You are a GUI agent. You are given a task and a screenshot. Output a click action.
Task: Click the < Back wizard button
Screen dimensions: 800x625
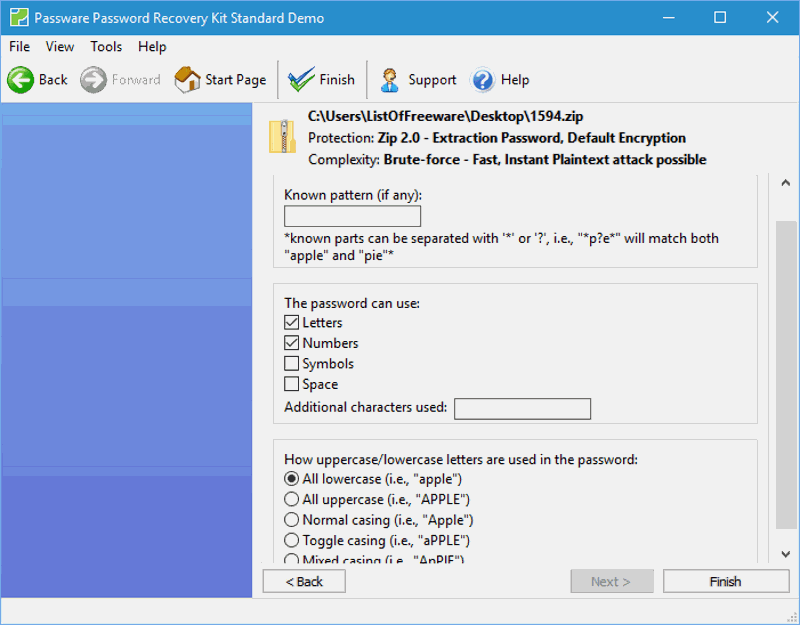click(304, 581)
